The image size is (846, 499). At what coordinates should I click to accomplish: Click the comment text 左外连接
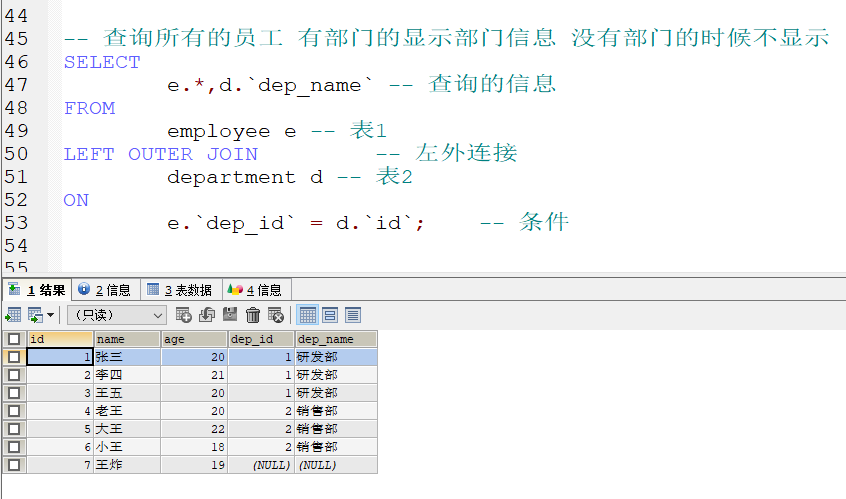pyautogui.click(x=467, y=153)
